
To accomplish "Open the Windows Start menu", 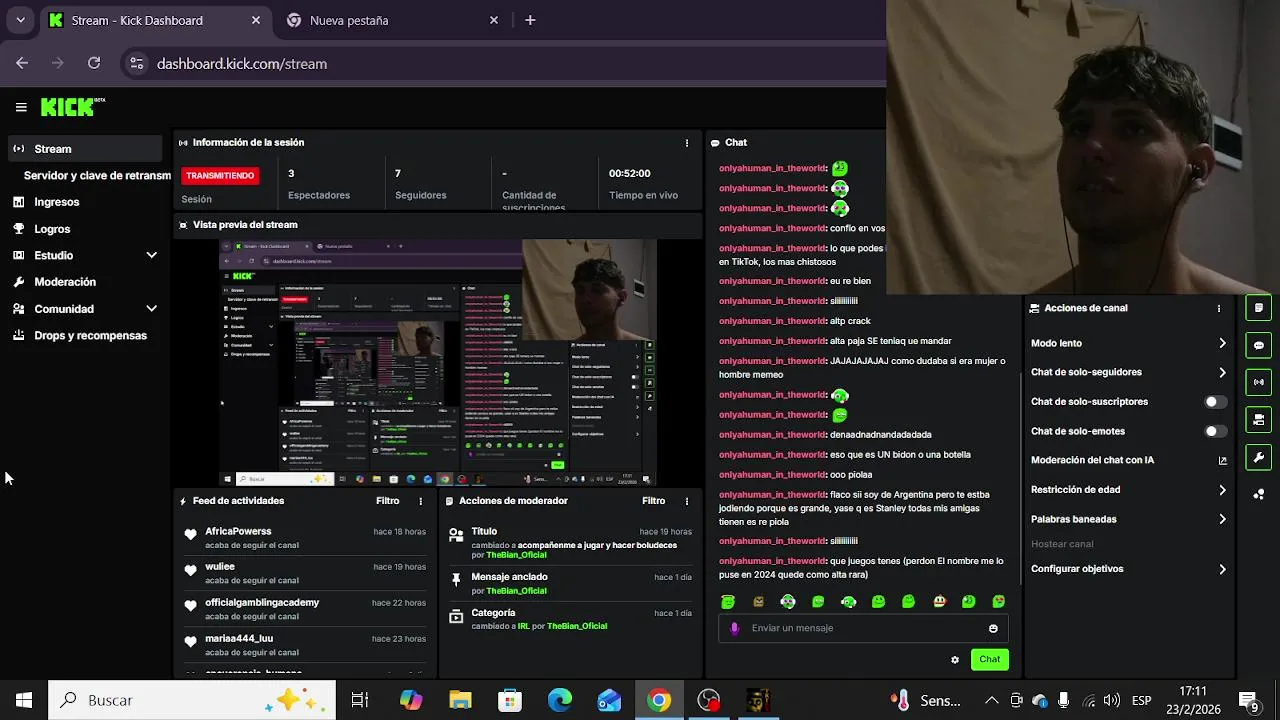I will point(23,700).
